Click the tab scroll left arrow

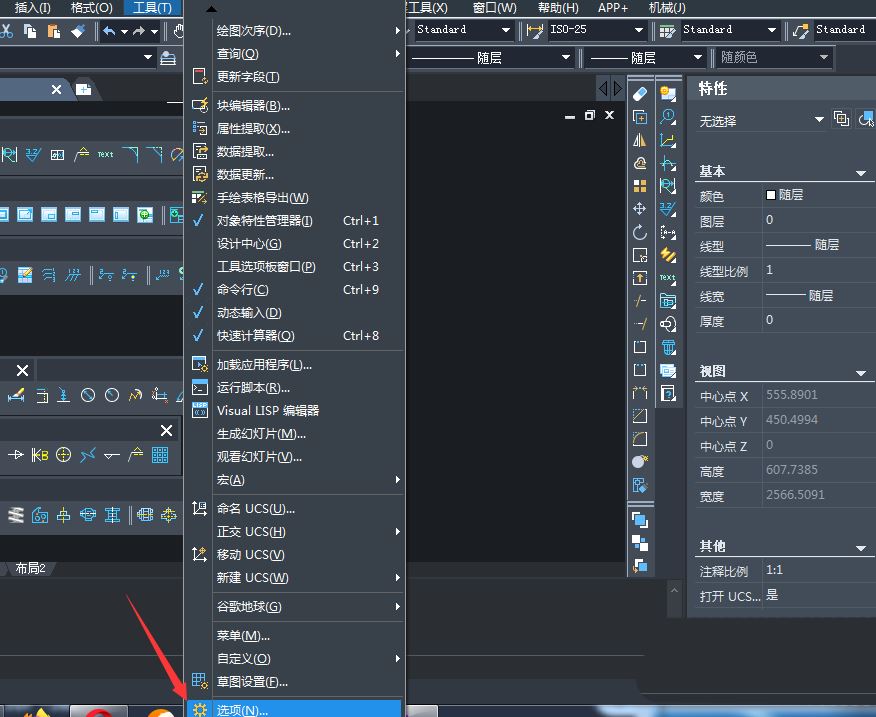point(603,88)
